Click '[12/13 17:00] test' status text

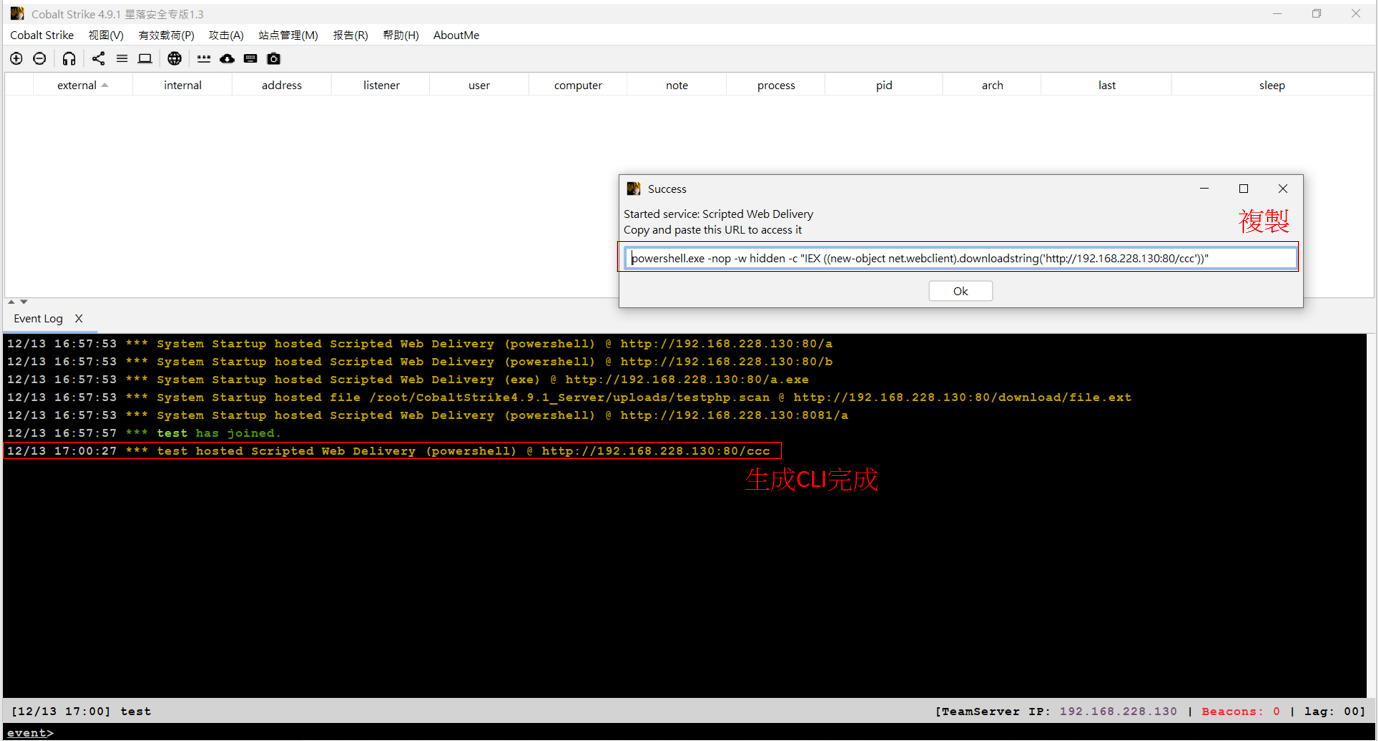pos(81,712)
